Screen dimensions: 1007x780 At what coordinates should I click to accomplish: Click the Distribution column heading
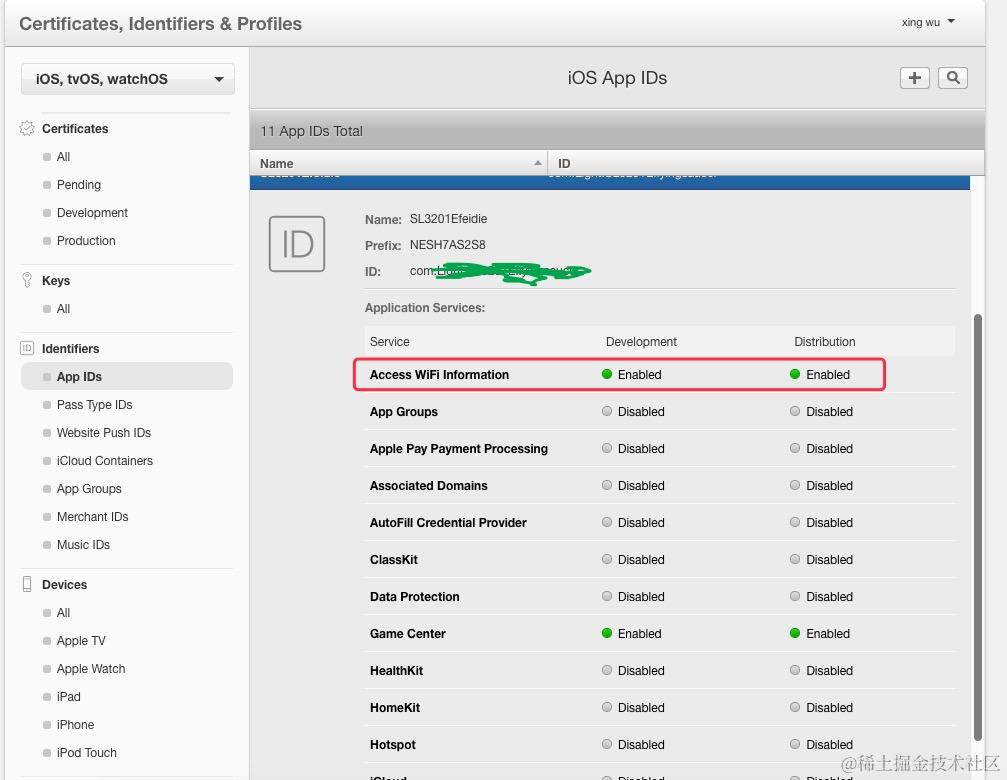click(825, 342)
